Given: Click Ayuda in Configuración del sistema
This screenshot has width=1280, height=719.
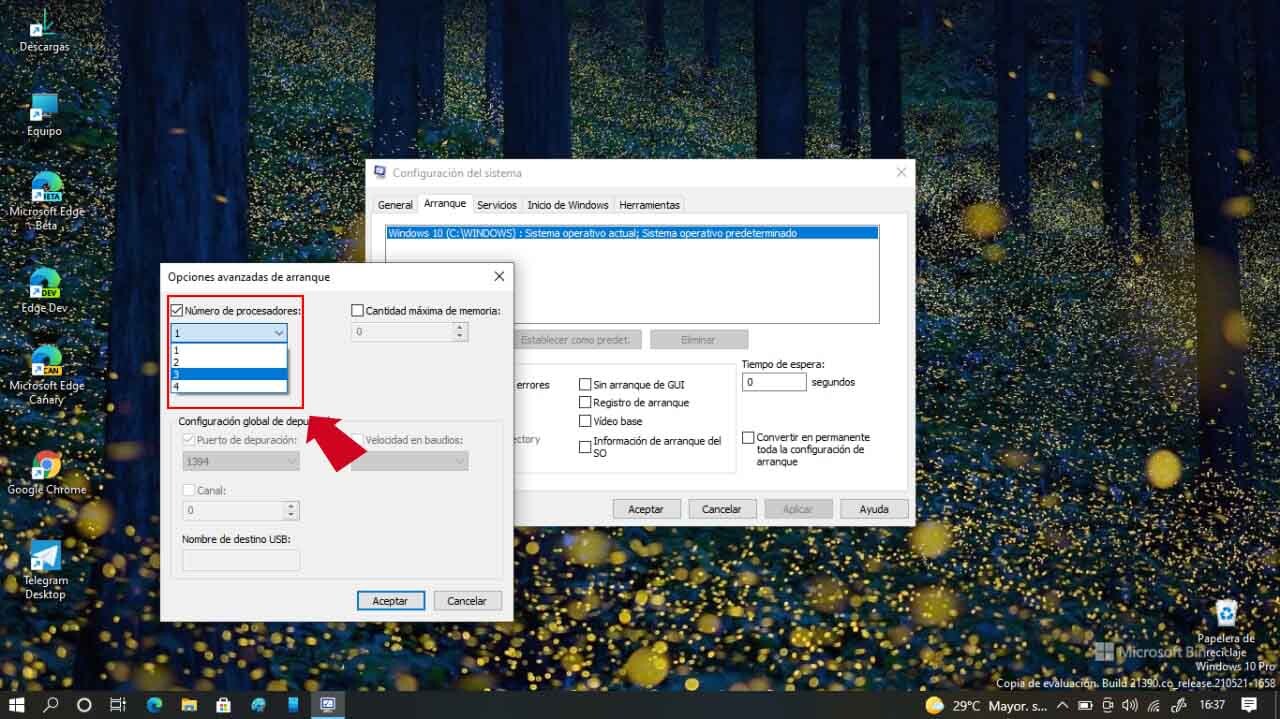Looking at the screenshot, I should [x=874, y=509].
